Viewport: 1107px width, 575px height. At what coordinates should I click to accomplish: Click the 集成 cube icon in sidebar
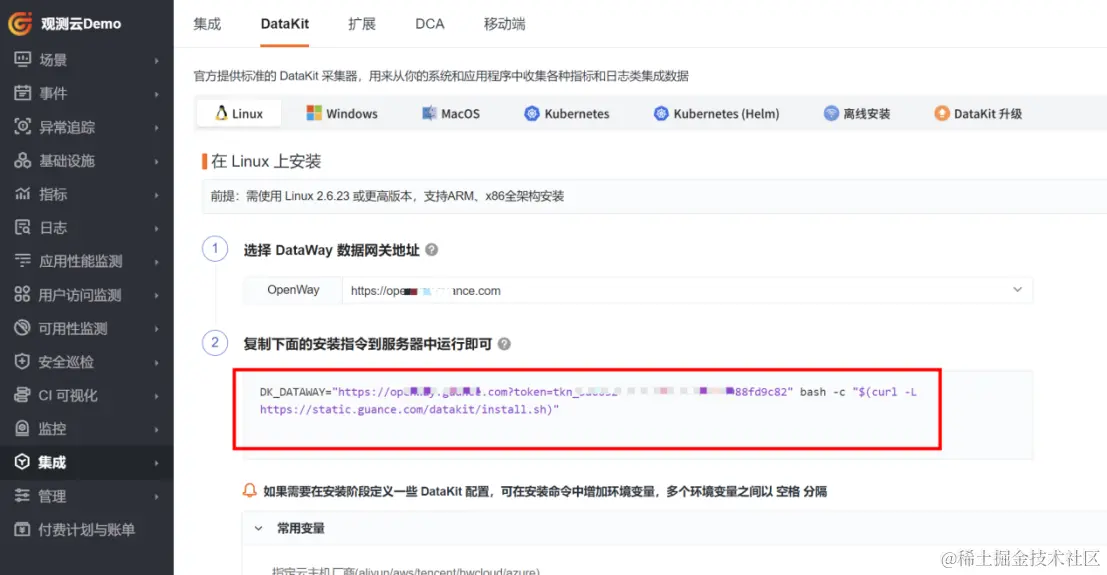(23, 462)
